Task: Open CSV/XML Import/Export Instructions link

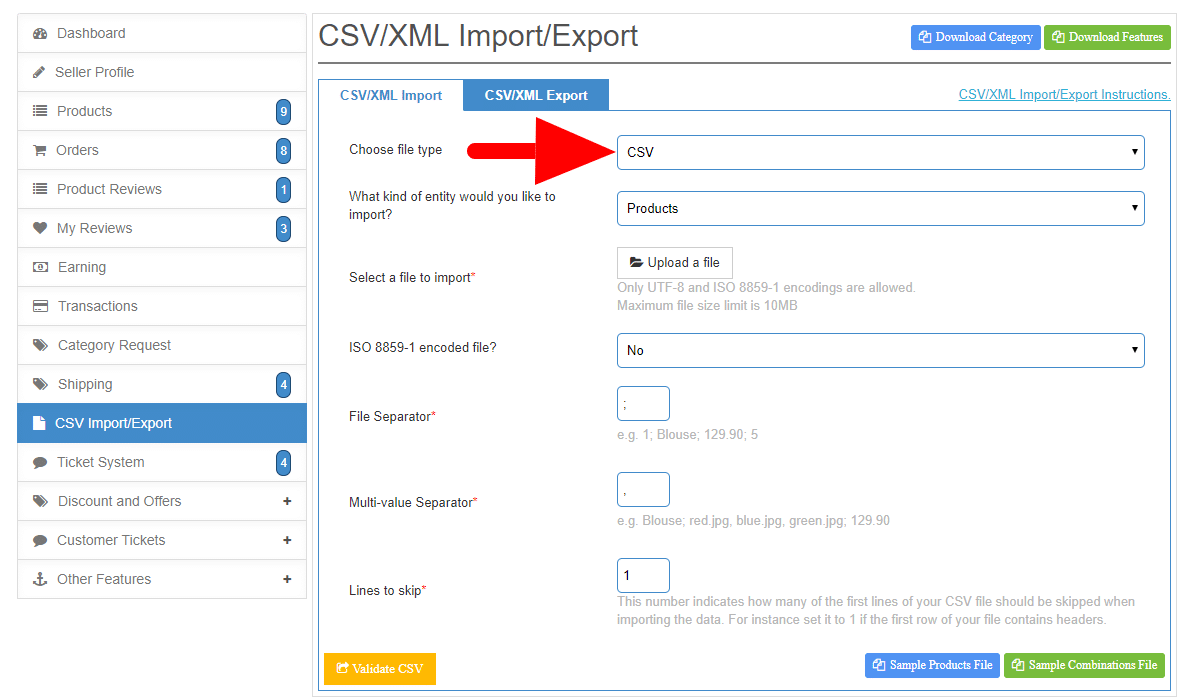Action: click(1064, 95)
